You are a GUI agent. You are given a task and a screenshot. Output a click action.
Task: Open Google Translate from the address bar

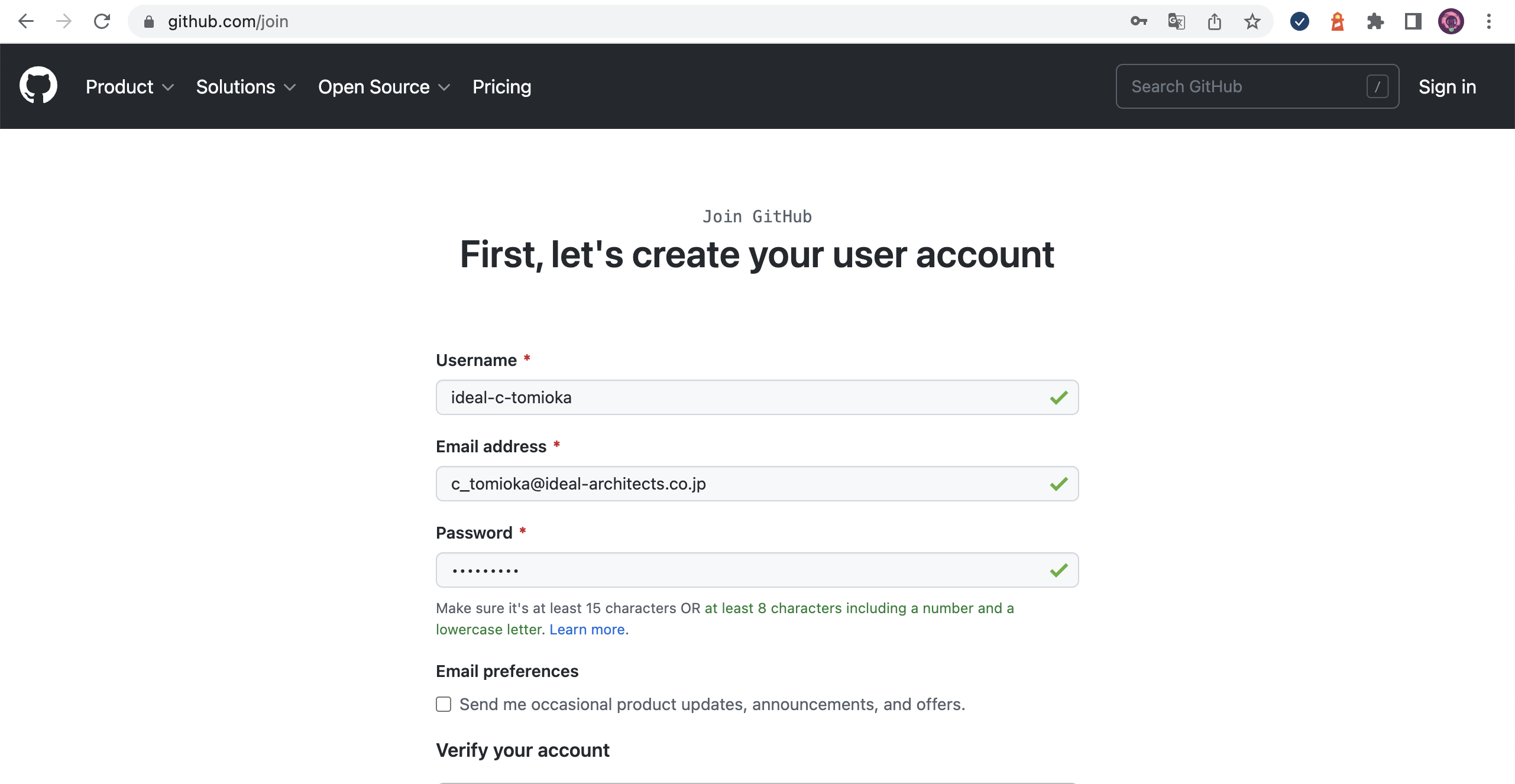1176,21
